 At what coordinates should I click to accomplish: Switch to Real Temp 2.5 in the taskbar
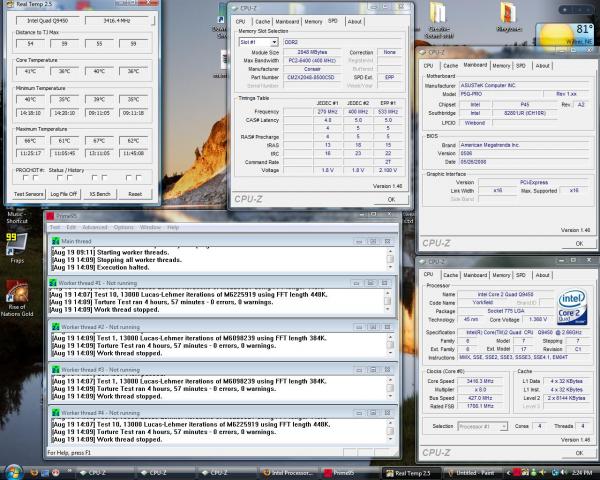(411, 473)
